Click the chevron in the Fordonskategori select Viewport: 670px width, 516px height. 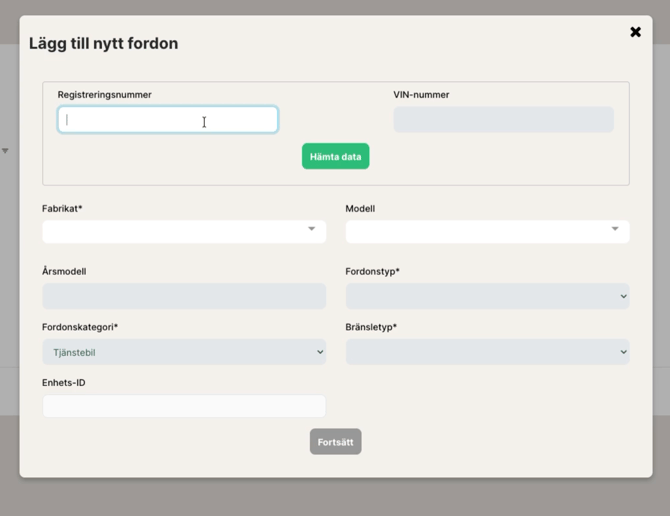[x=320, y=352]
